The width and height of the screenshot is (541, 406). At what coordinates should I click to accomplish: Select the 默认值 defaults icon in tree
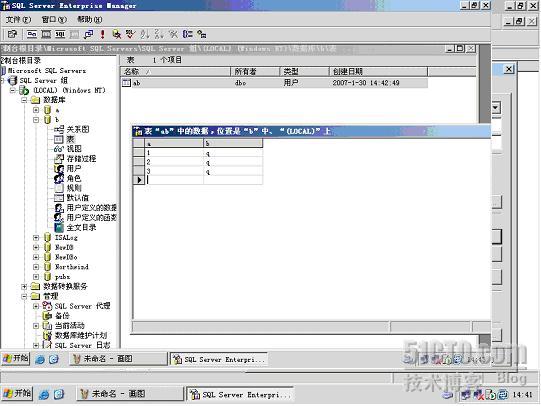coord(59,198)
